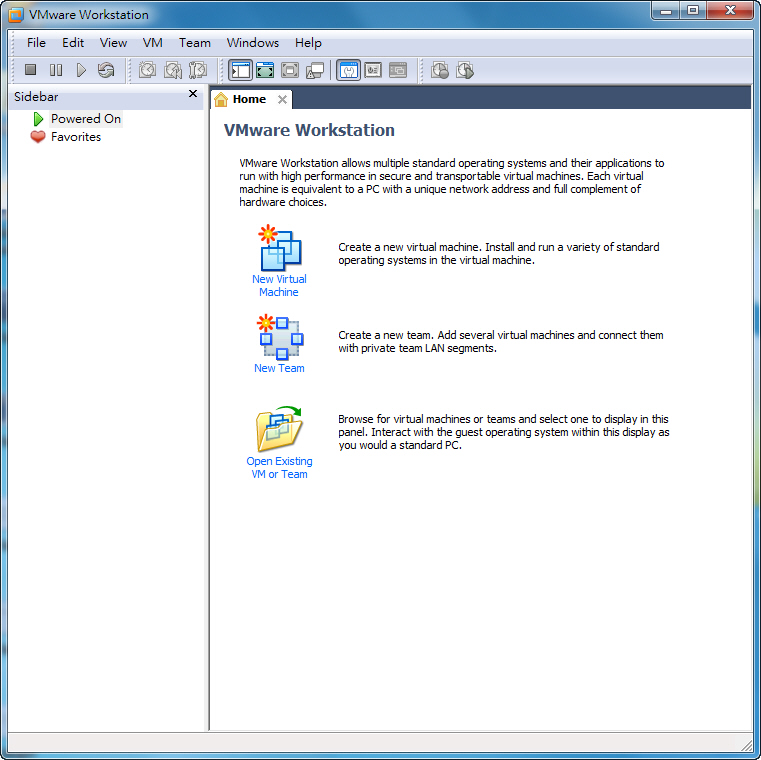
Task: Close the VMware Workstation window
Action: (x=730, y=11)
